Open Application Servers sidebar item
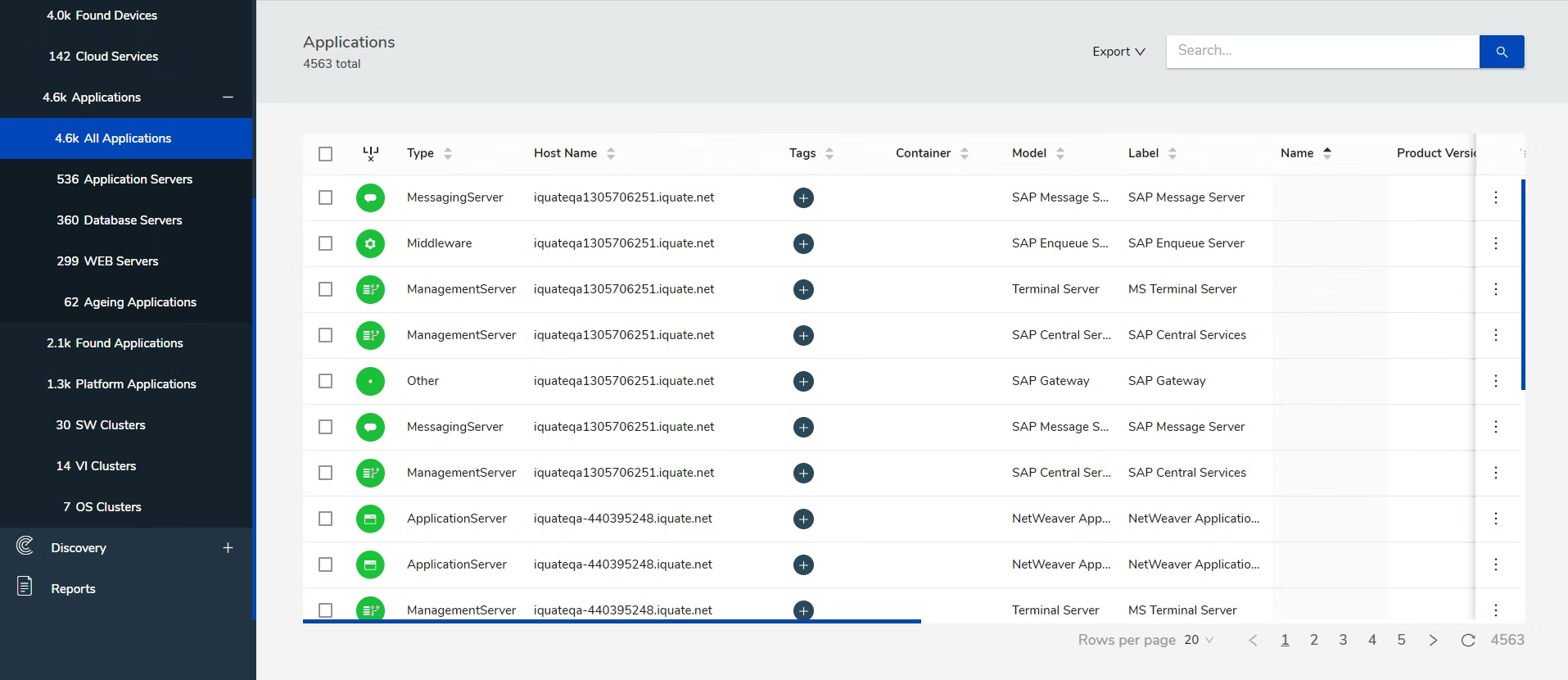Image resolution: width=1568 pixels, height=680 pixels. pyautogui.click(x=126, y=179)
